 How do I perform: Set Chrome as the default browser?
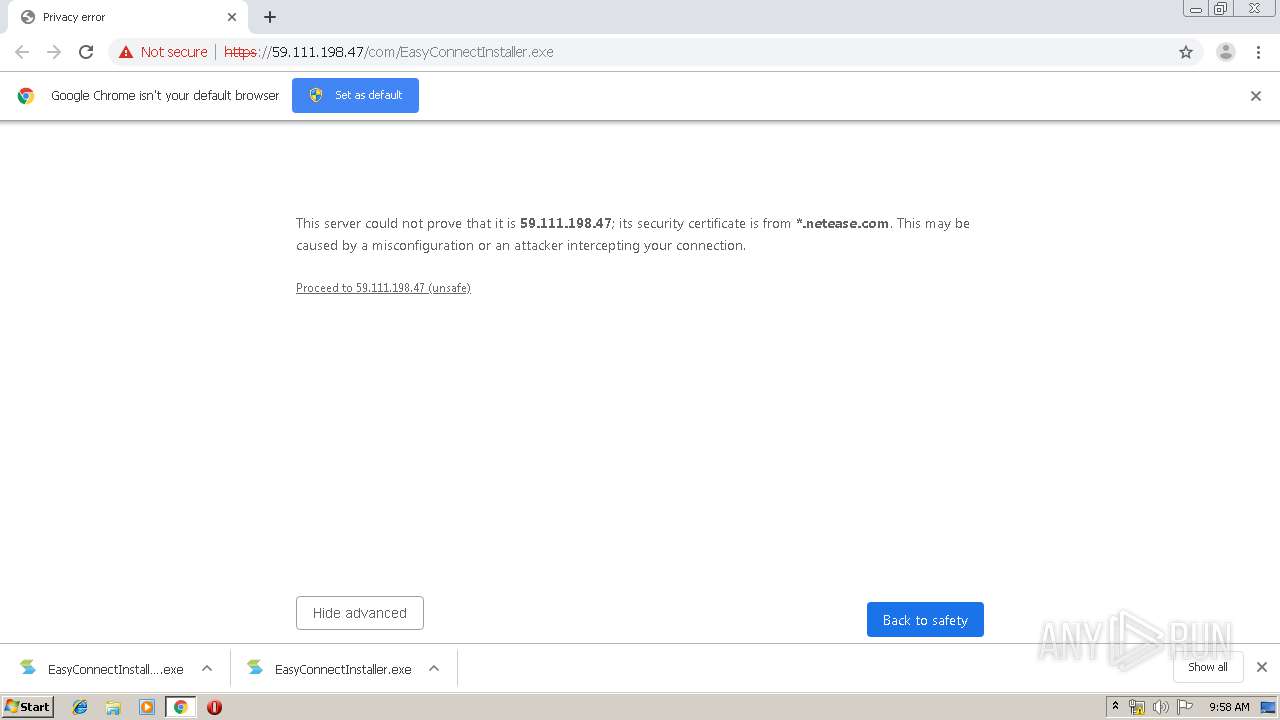(355, 95)
